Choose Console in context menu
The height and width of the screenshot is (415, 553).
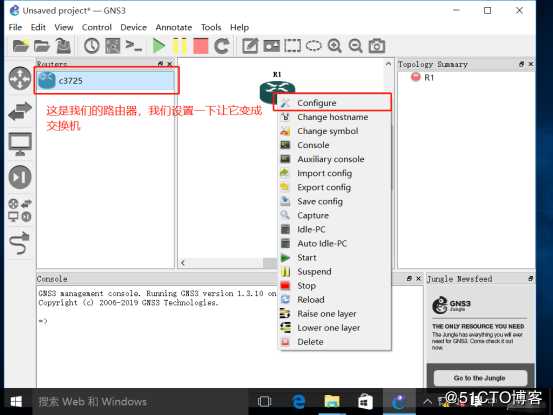coord(335,145)
